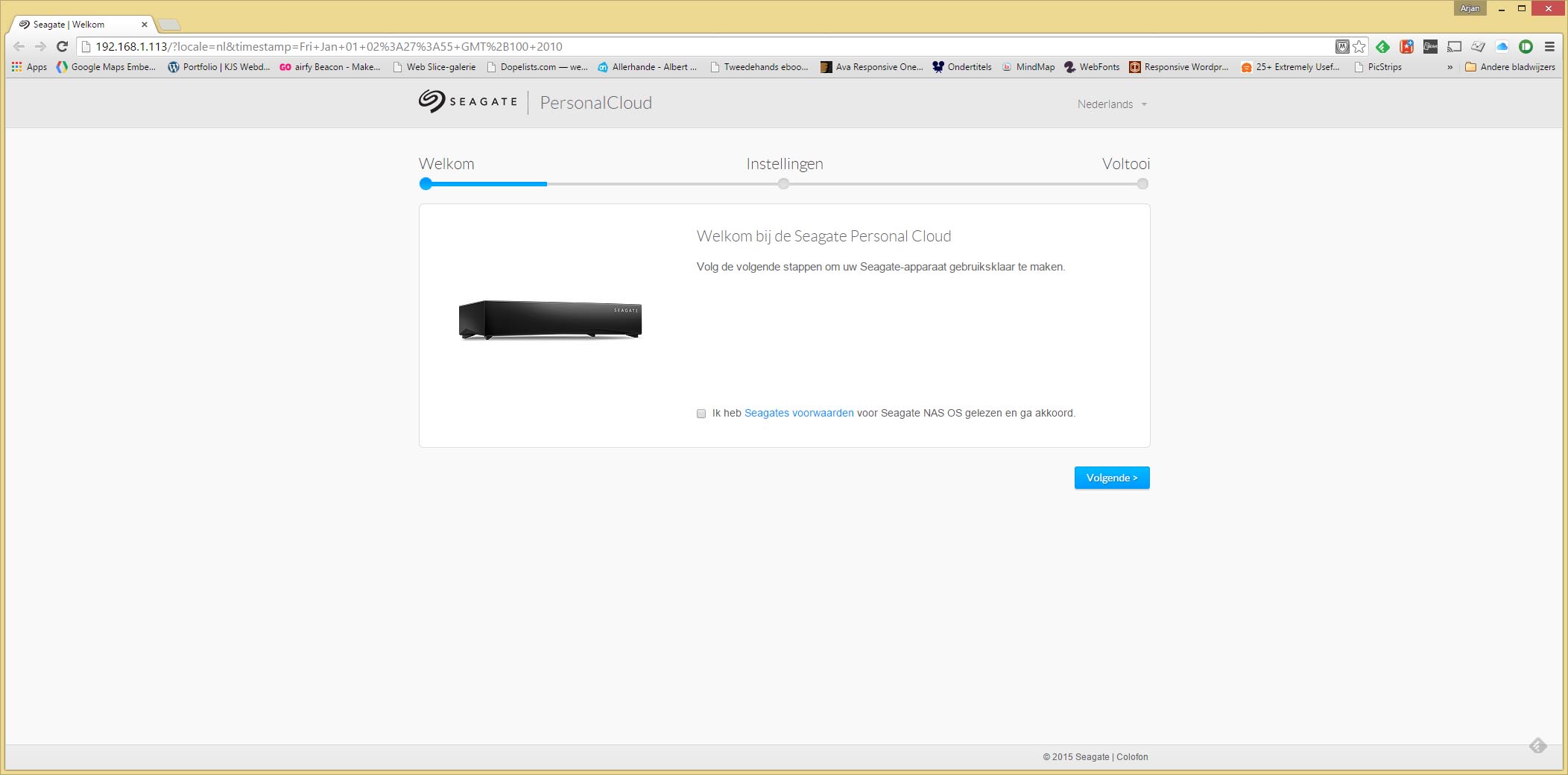Click the green Pushbullet extension icon

click(1526, 46)
